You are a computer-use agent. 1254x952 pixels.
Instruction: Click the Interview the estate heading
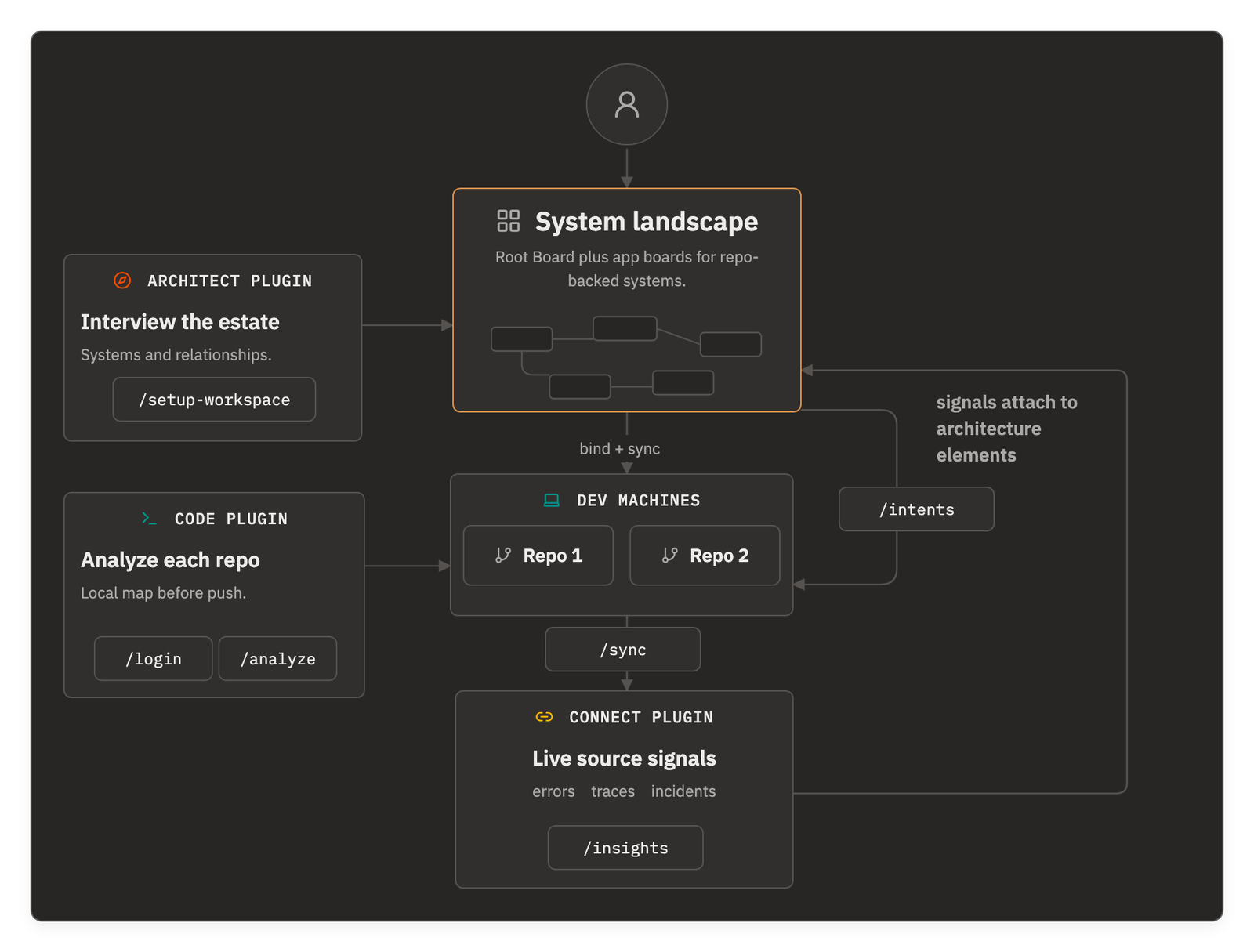180,322
